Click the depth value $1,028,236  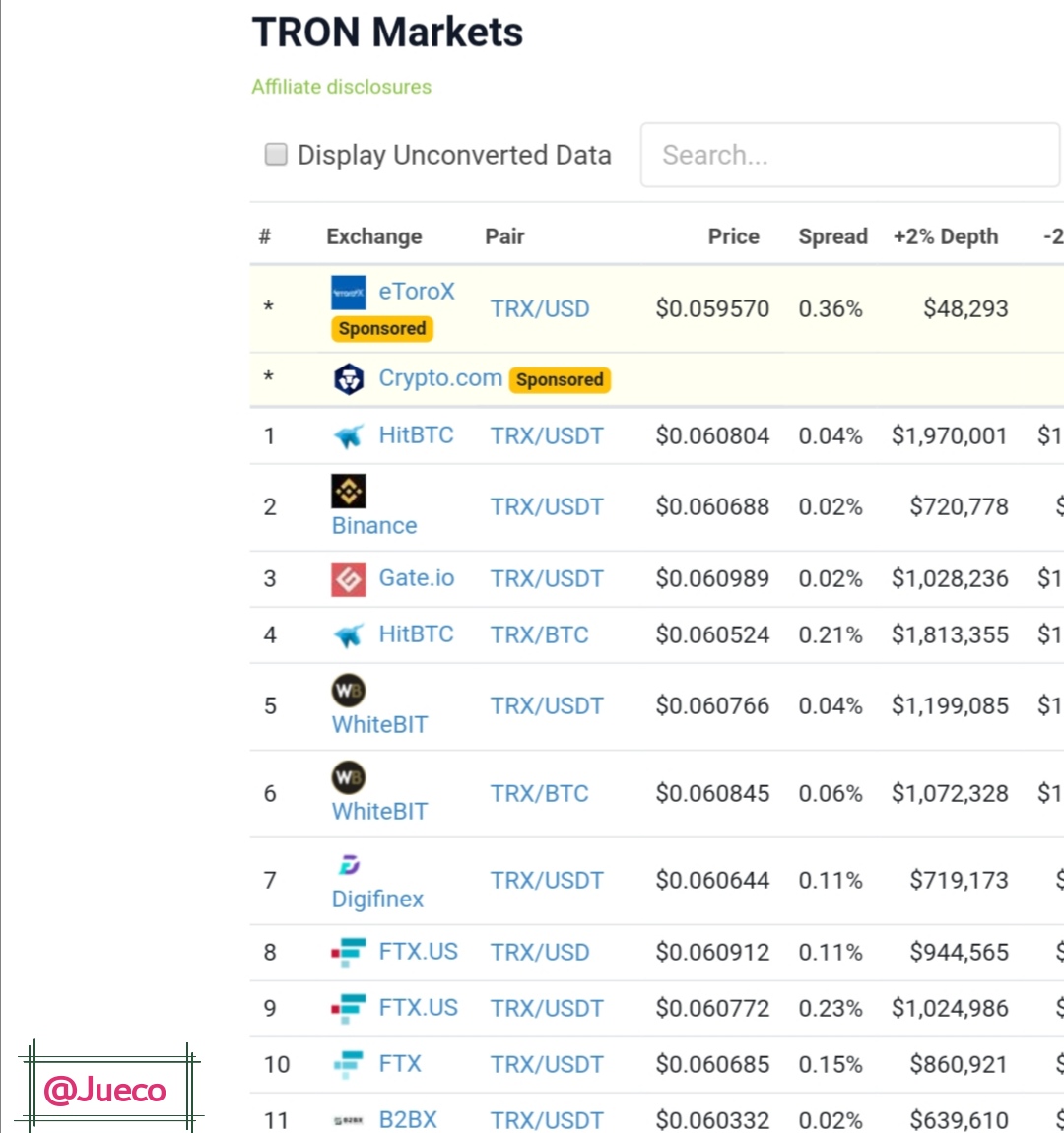[950, 578]
